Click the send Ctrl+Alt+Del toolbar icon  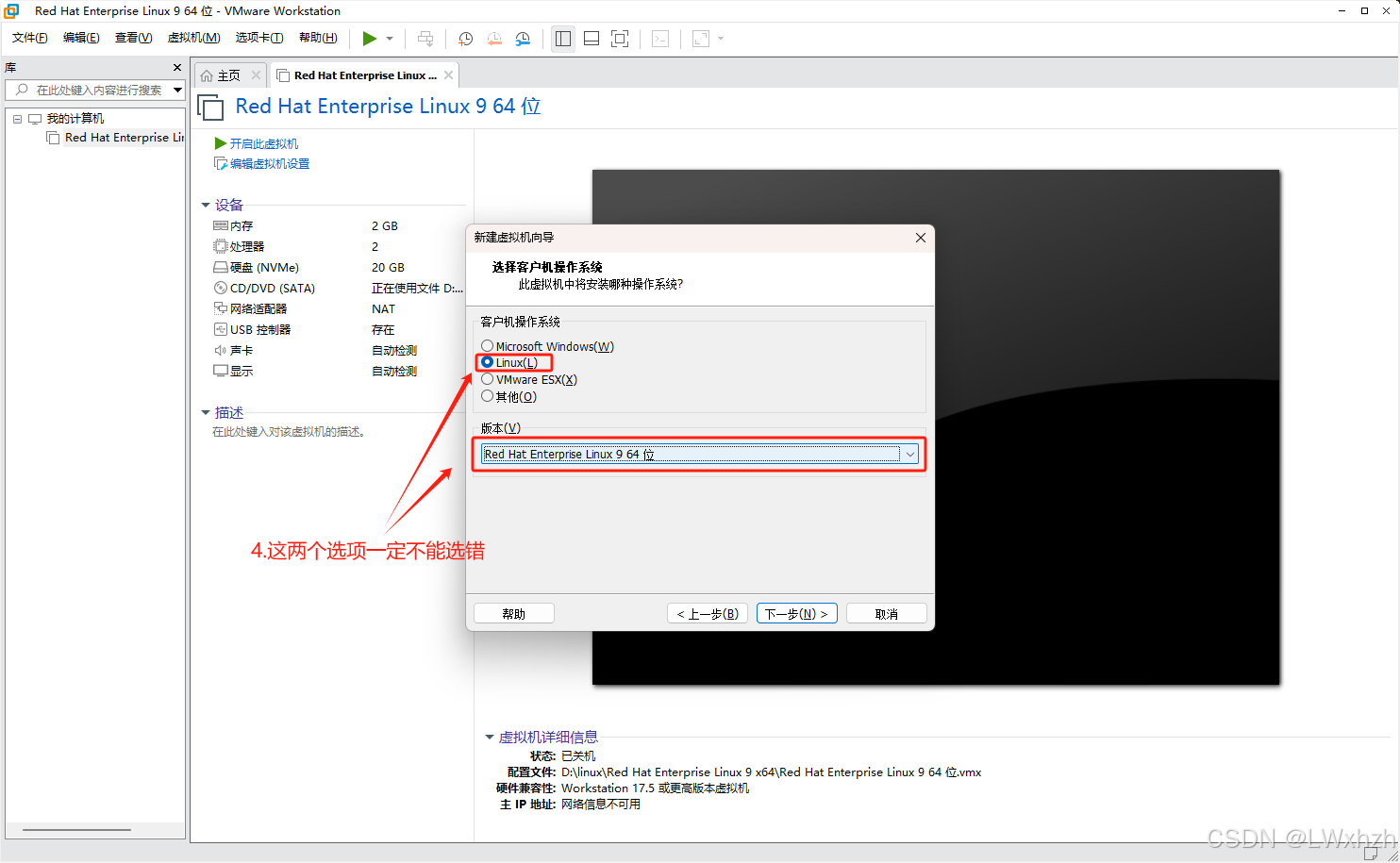pyautogui.click(x=425, y=39)
